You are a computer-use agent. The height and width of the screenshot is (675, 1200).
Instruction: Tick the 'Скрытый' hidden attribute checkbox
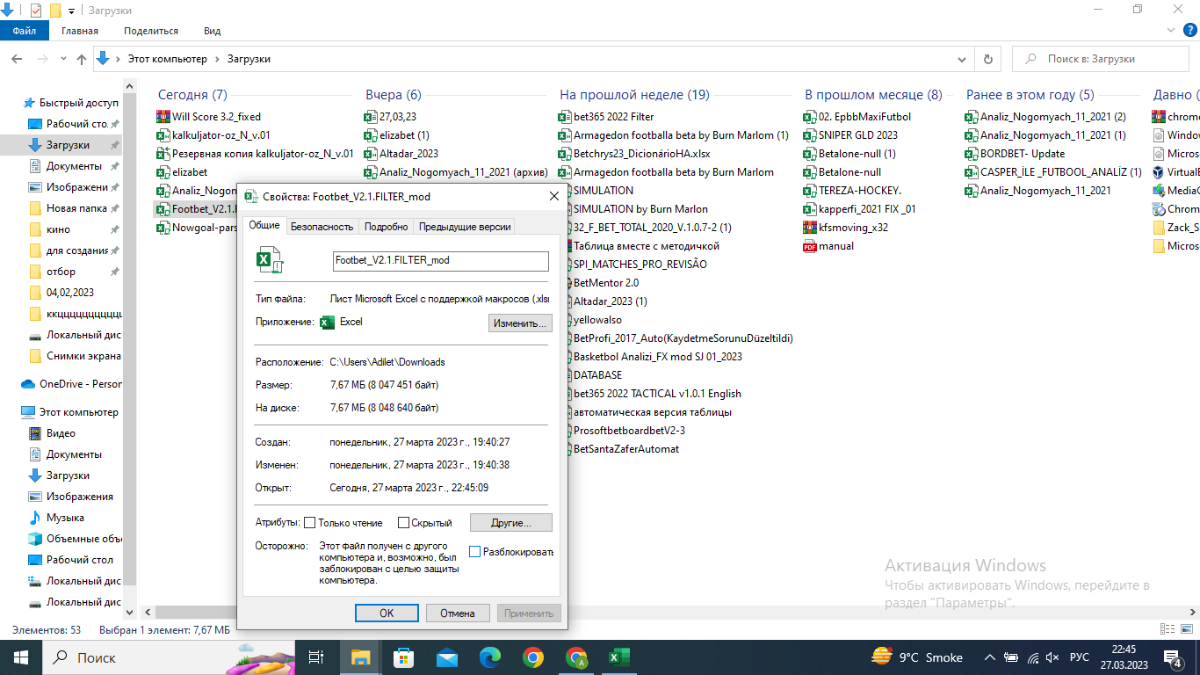[404, 523]
